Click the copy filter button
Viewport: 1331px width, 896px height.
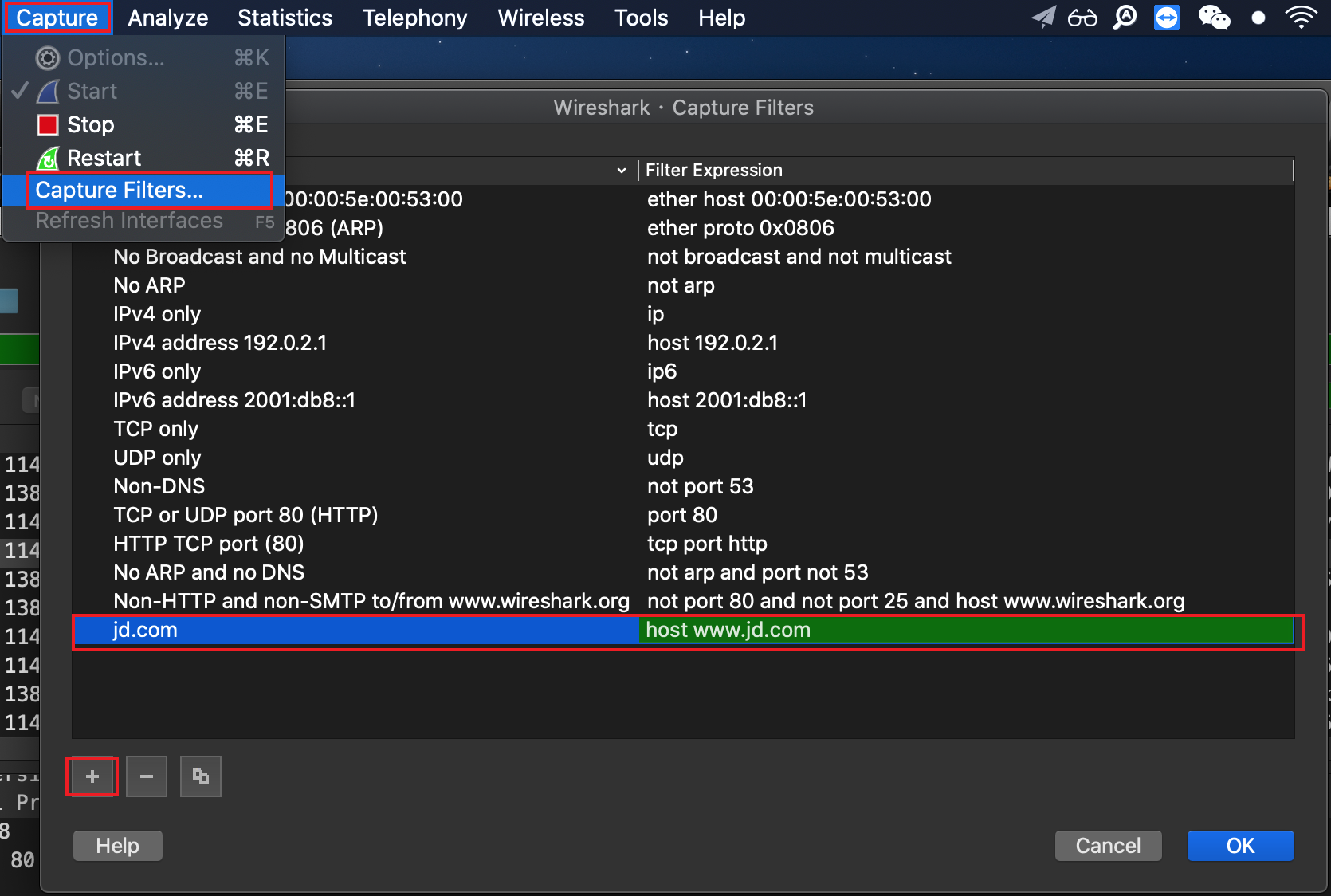click(201, 776)
